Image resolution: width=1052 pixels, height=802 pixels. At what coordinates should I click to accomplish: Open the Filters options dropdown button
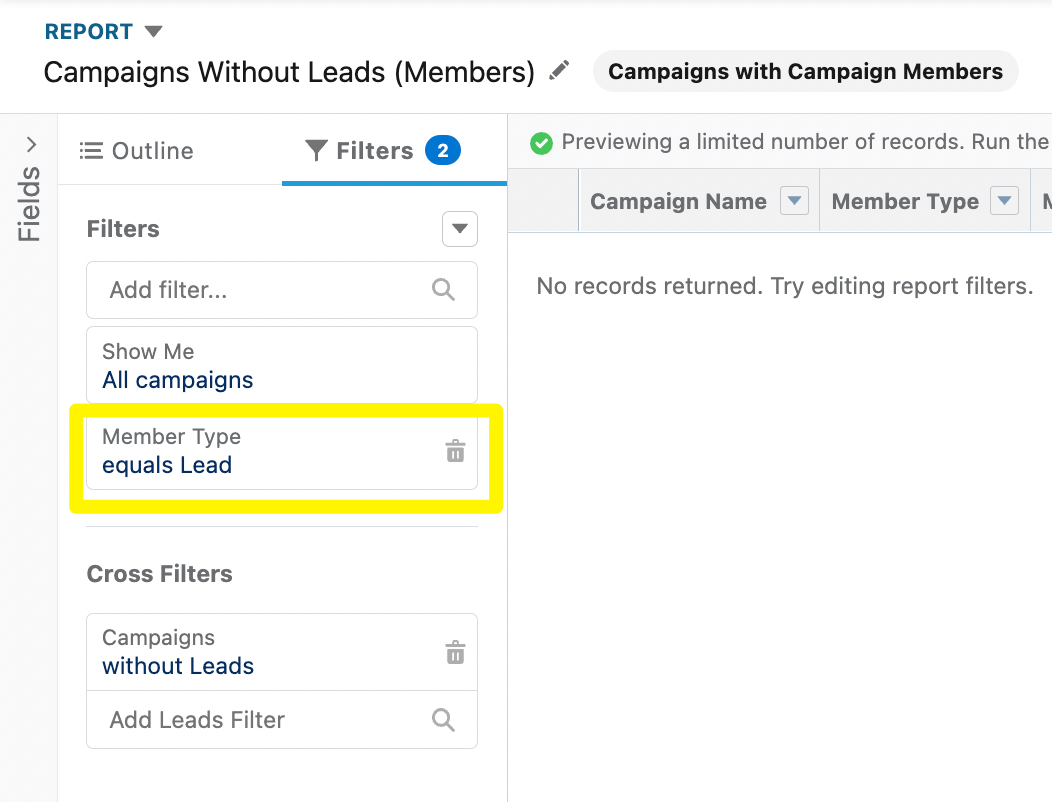[460, 229]
